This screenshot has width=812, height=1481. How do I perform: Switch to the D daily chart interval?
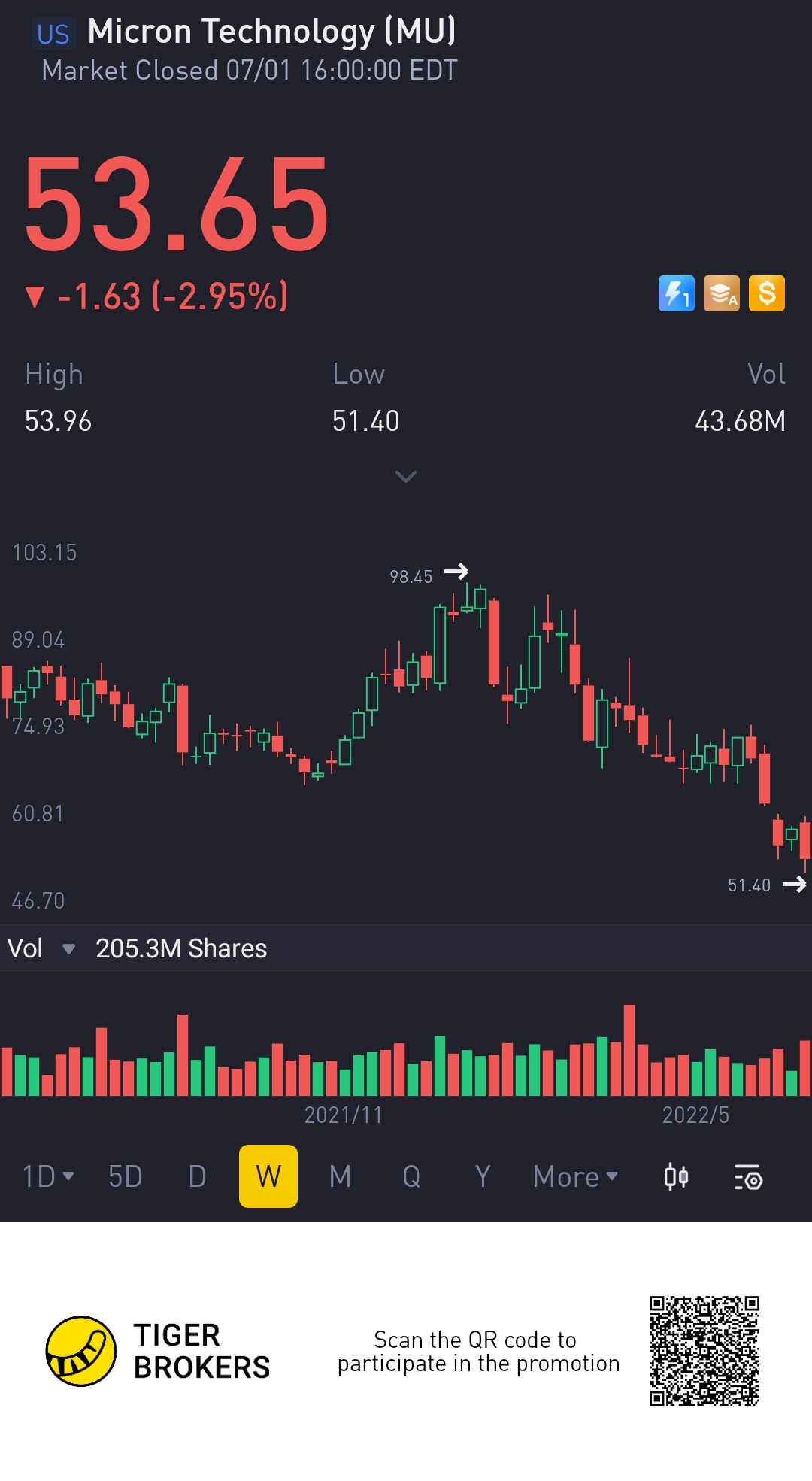[x=197, y=1176]
